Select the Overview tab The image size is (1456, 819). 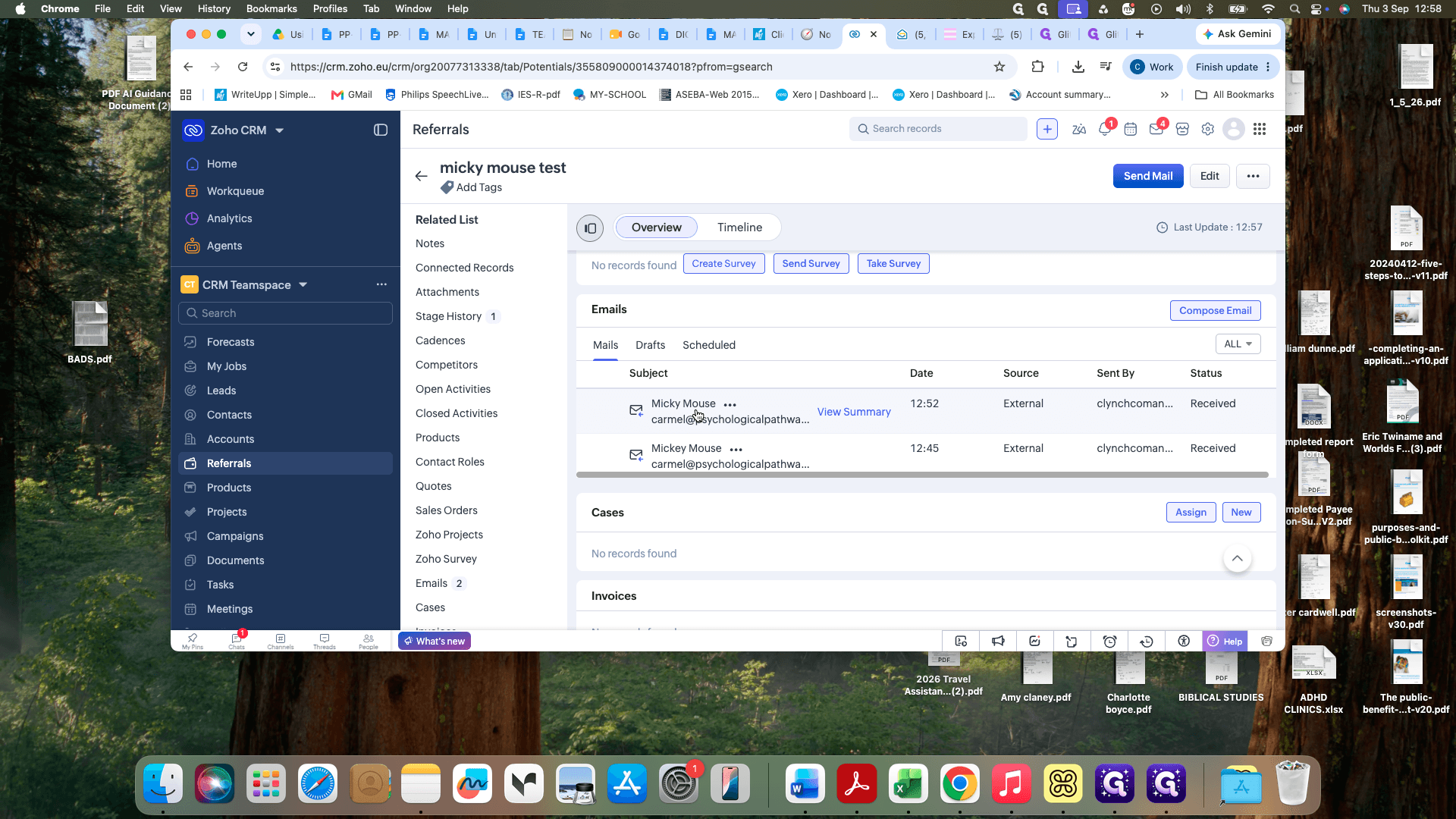(x=657, y=227)
